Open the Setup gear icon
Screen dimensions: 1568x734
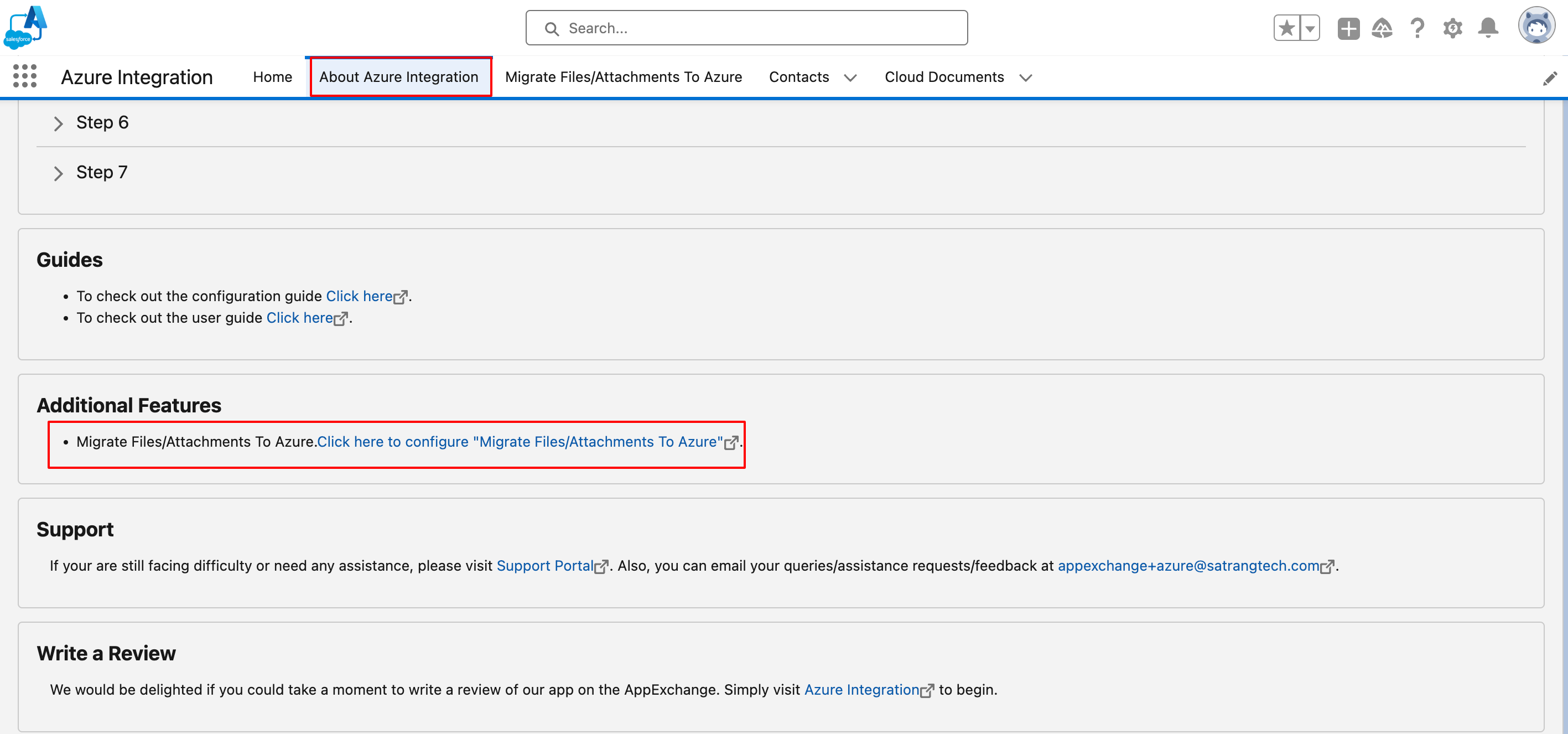coord(1453,28)
